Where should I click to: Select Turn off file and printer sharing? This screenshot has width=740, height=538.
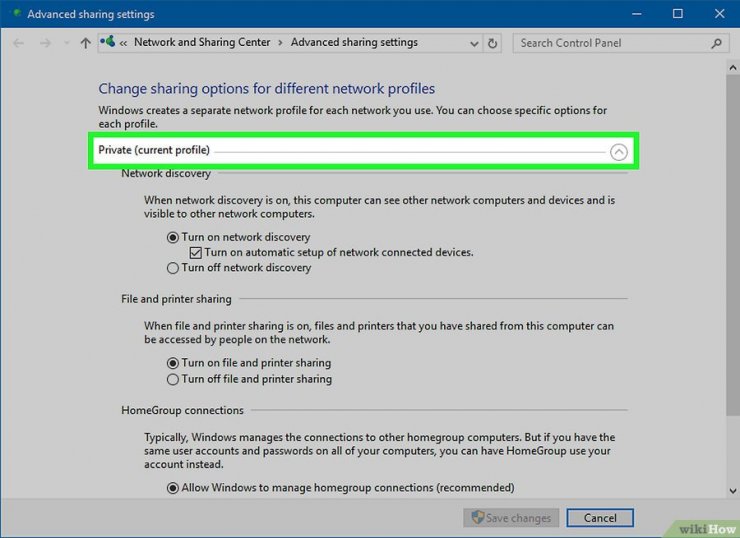pyautogui.click(x=173, y=379)
